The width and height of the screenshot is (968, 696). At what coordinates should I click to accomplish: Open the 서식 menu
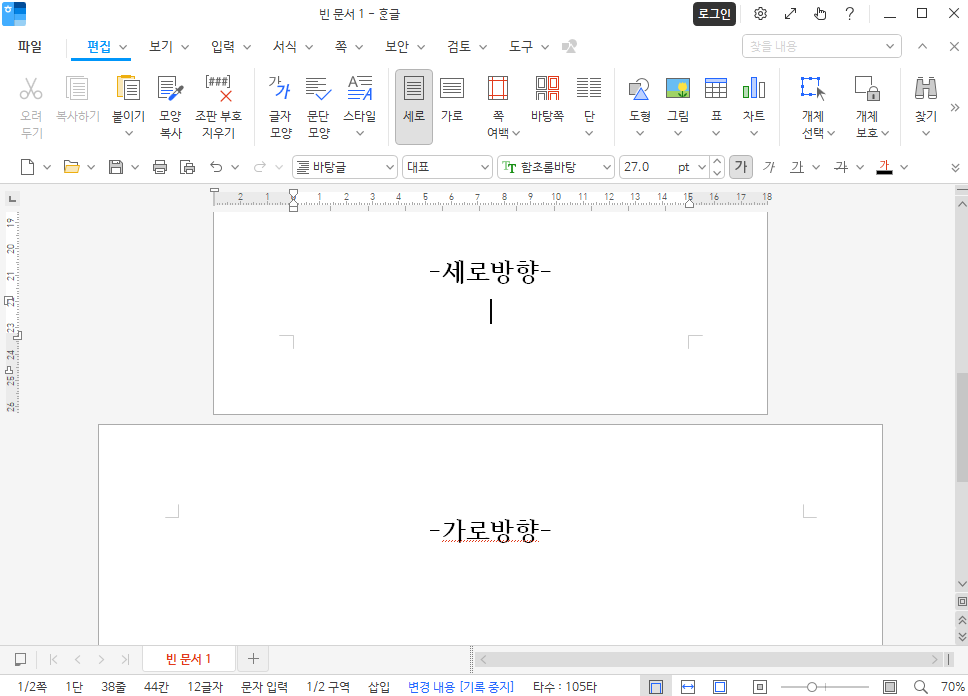[x=284, y=46]
